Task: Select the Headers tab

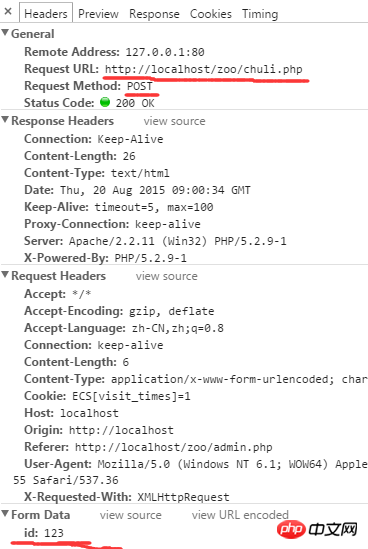Action: pos(46,13)
